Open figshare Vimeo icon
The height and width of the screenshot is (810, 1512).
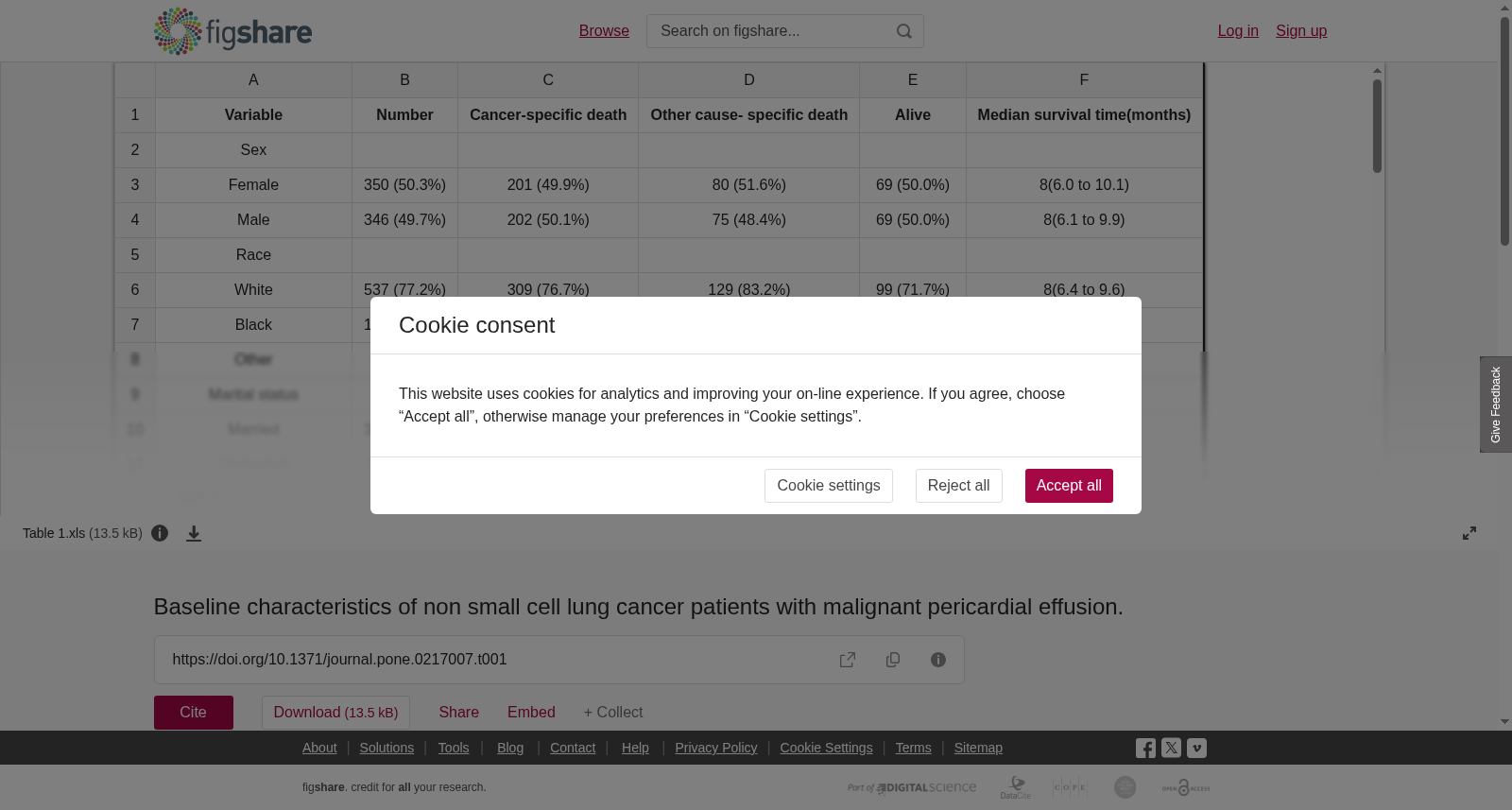pyautogui.click(x=1196, y=748)
